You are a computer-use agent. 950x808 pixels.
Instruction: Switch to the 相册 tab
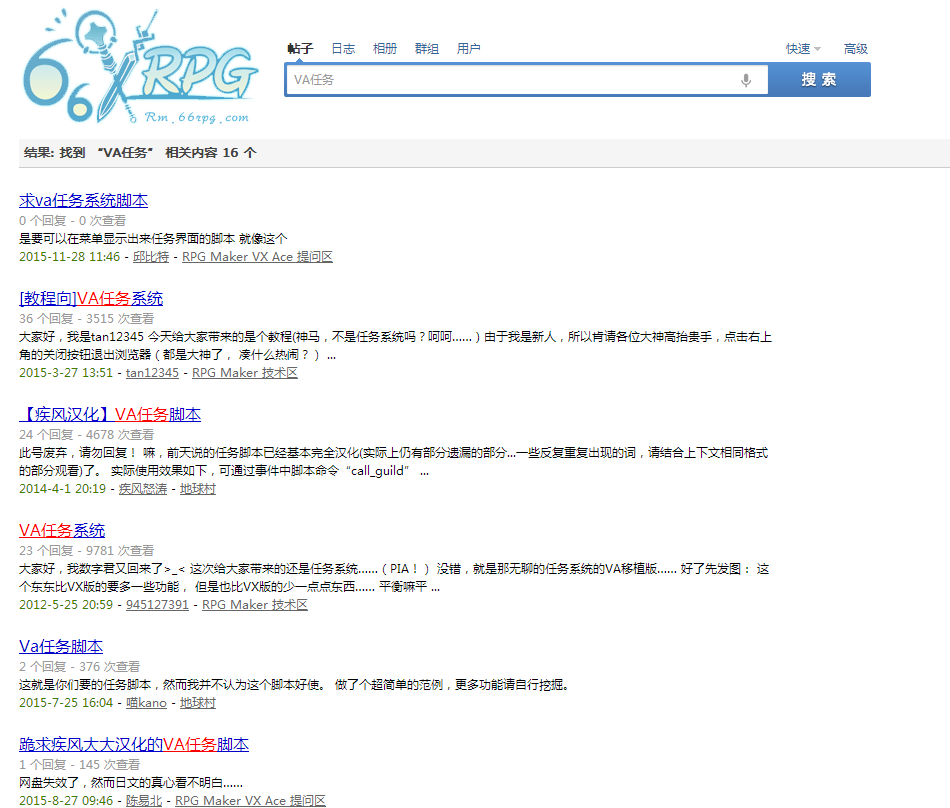(x=385, y=48)
